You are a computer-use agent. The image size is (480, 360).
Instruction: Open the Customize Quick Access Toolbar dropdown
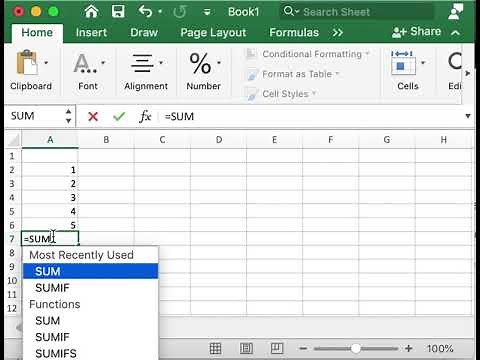click(207, 13)
